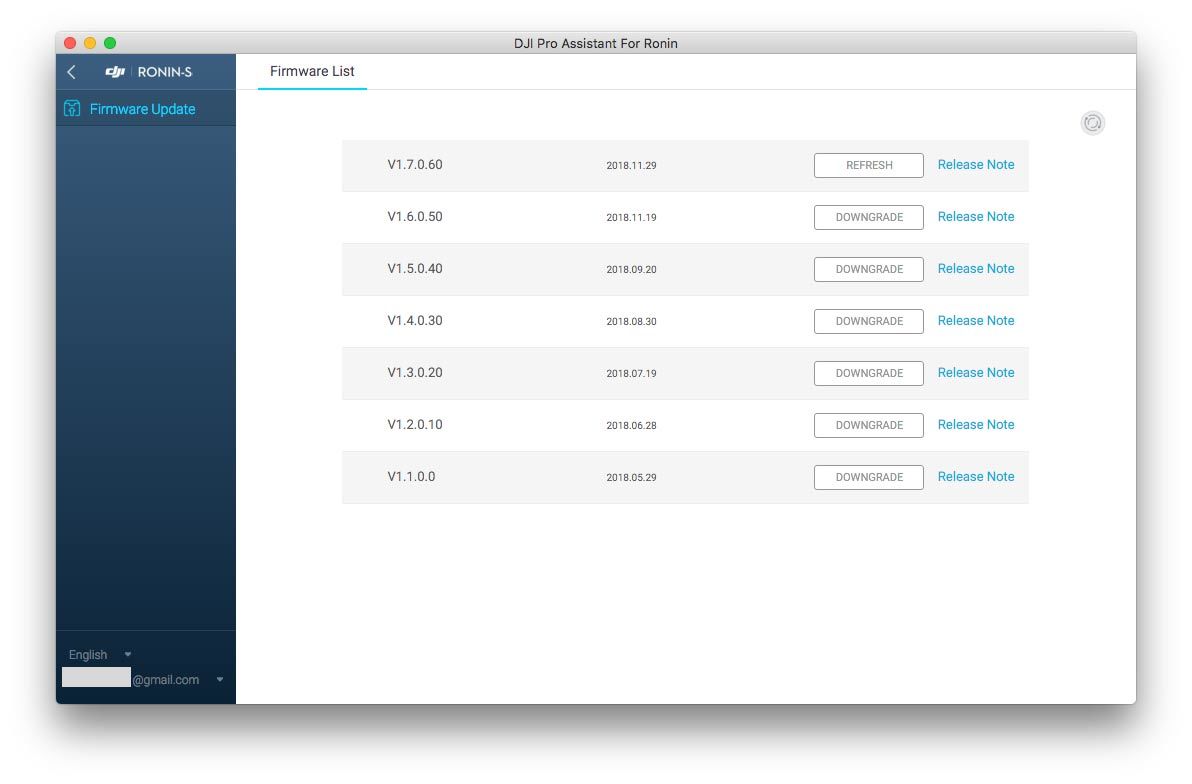Open the English language dropdown

pos(100,655)
